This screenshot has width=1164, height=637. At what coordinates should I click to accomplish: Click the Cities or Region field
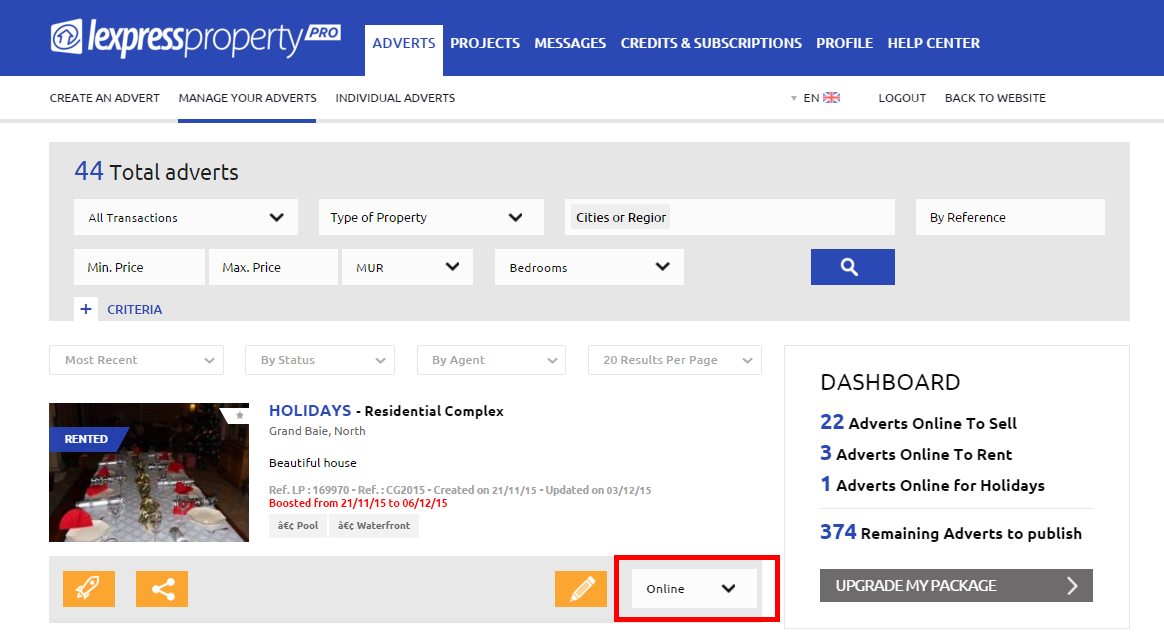click(730, 217)
